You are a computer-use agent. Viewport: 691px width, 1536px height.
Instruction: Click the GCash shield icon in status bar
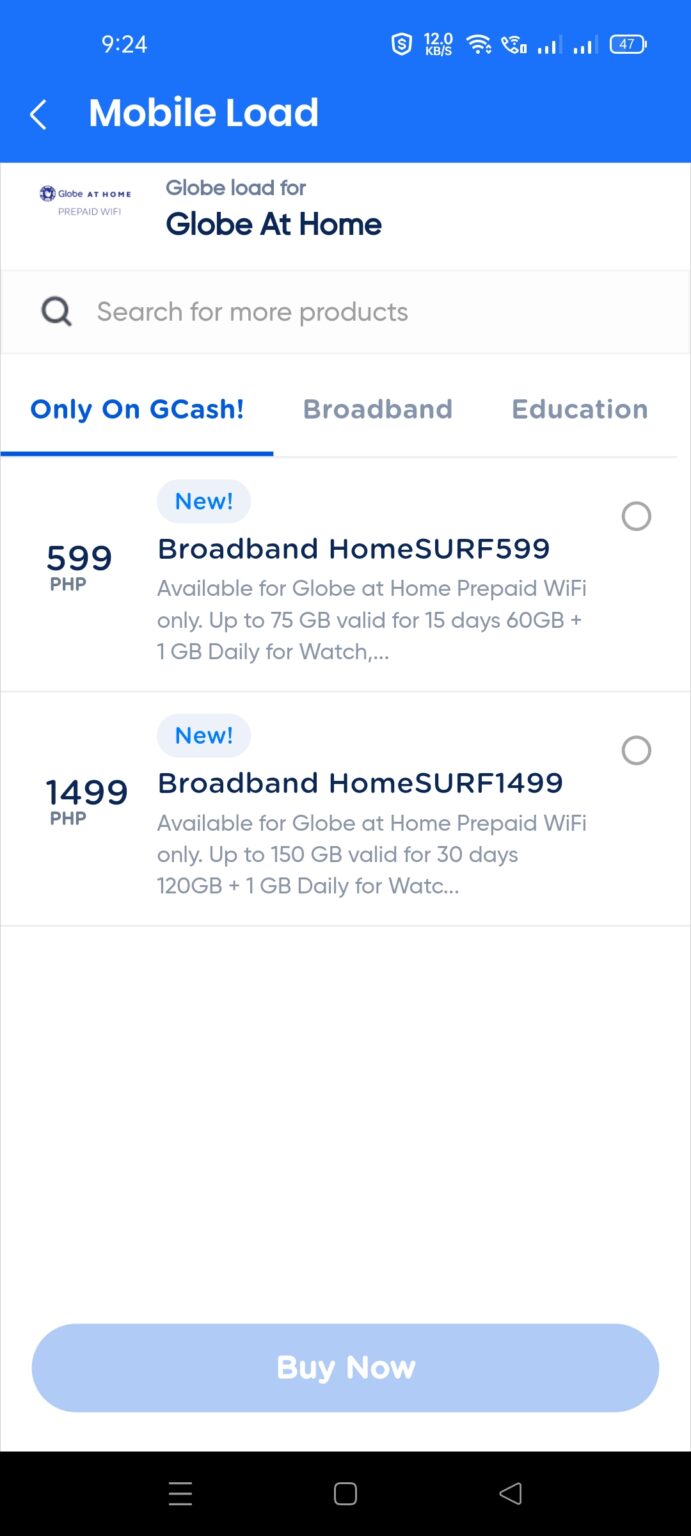(401, 43)
